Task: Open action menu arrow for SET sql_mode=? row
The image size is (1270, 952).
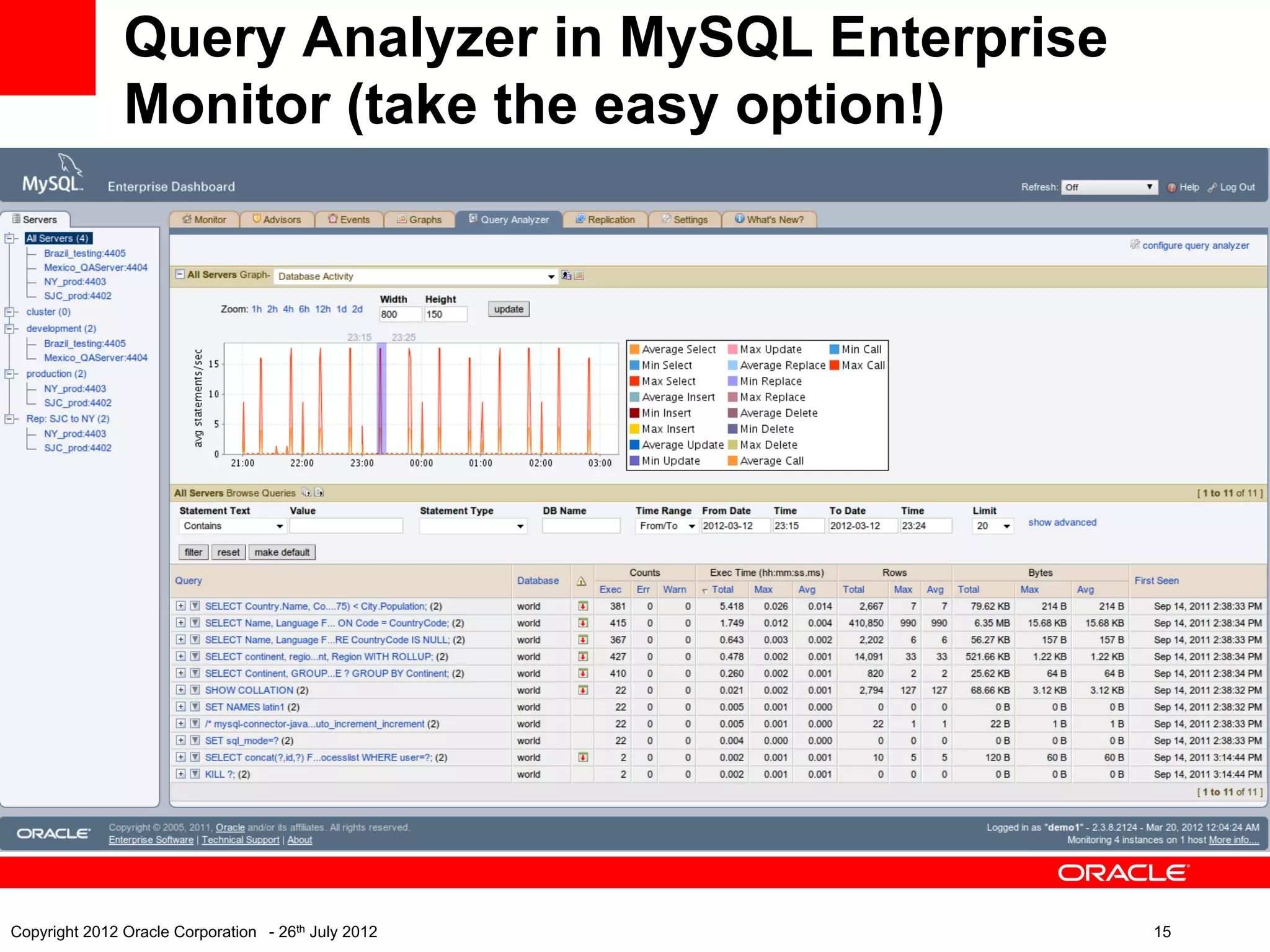Action: pos(195,740)
